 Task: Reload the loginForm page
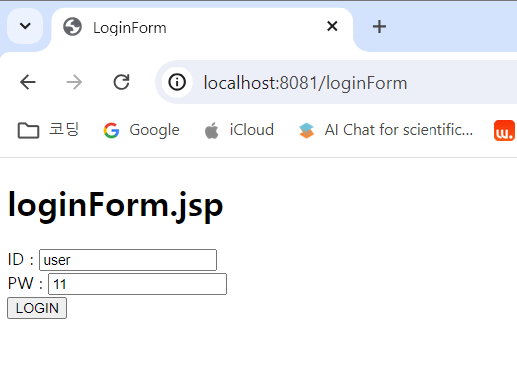pos(121,82)
